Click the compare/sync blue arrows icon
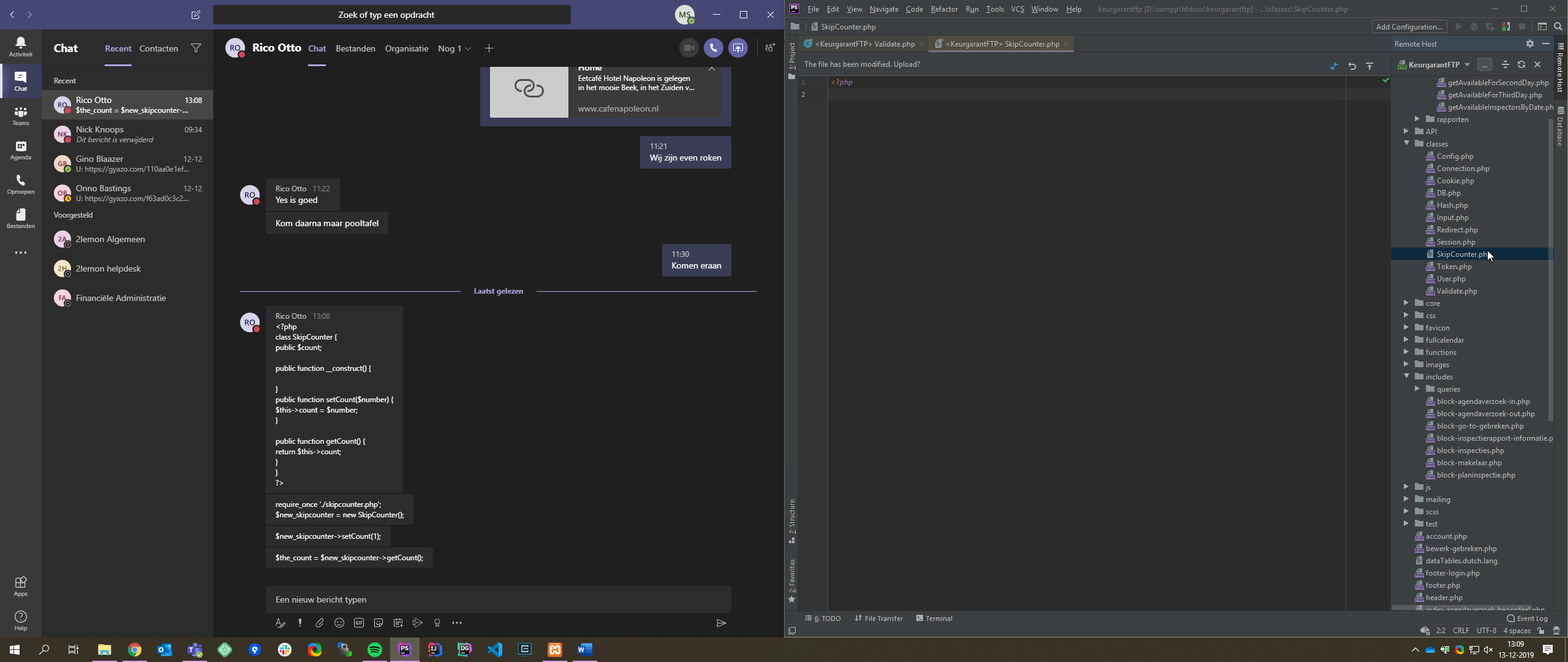1568x662 pixels. pos(1333,66)
